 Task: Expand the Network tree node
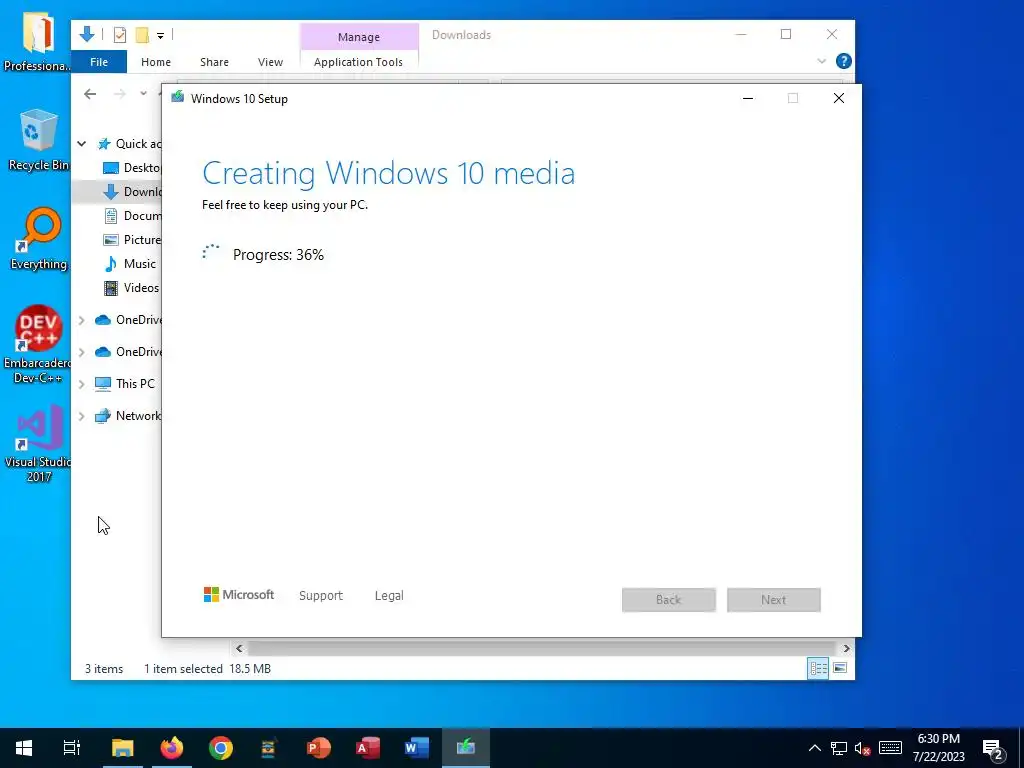(82, 416)
